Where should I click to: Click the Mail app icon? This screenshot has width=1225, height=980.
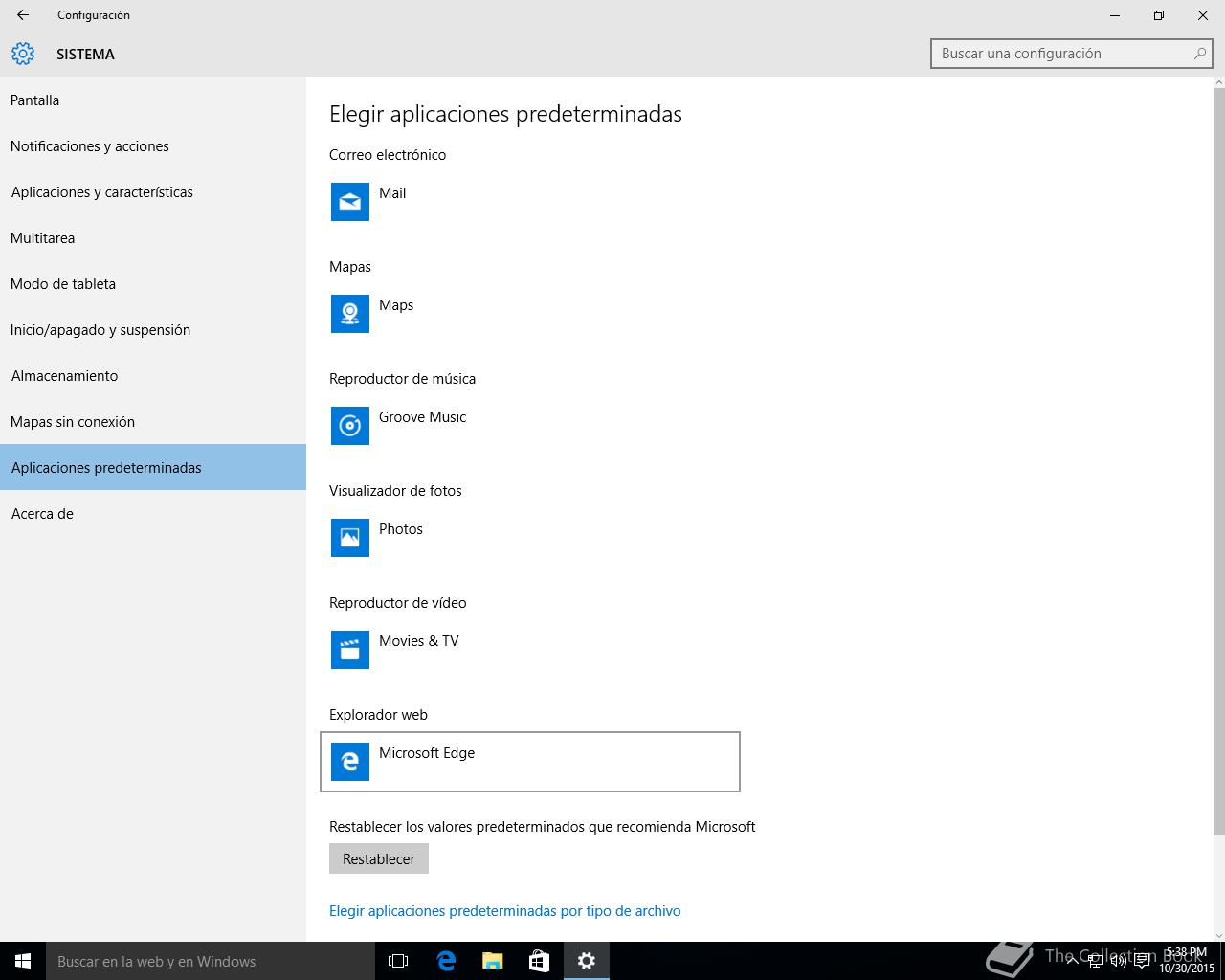click(x=350, y=202)
